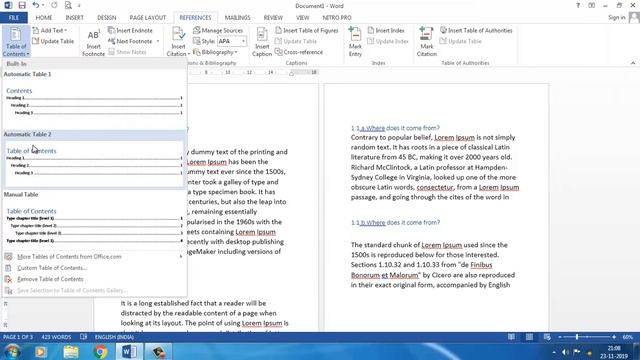Click the Windows Start button
This screenshot has height=360, width=640.
click(12, 351)
